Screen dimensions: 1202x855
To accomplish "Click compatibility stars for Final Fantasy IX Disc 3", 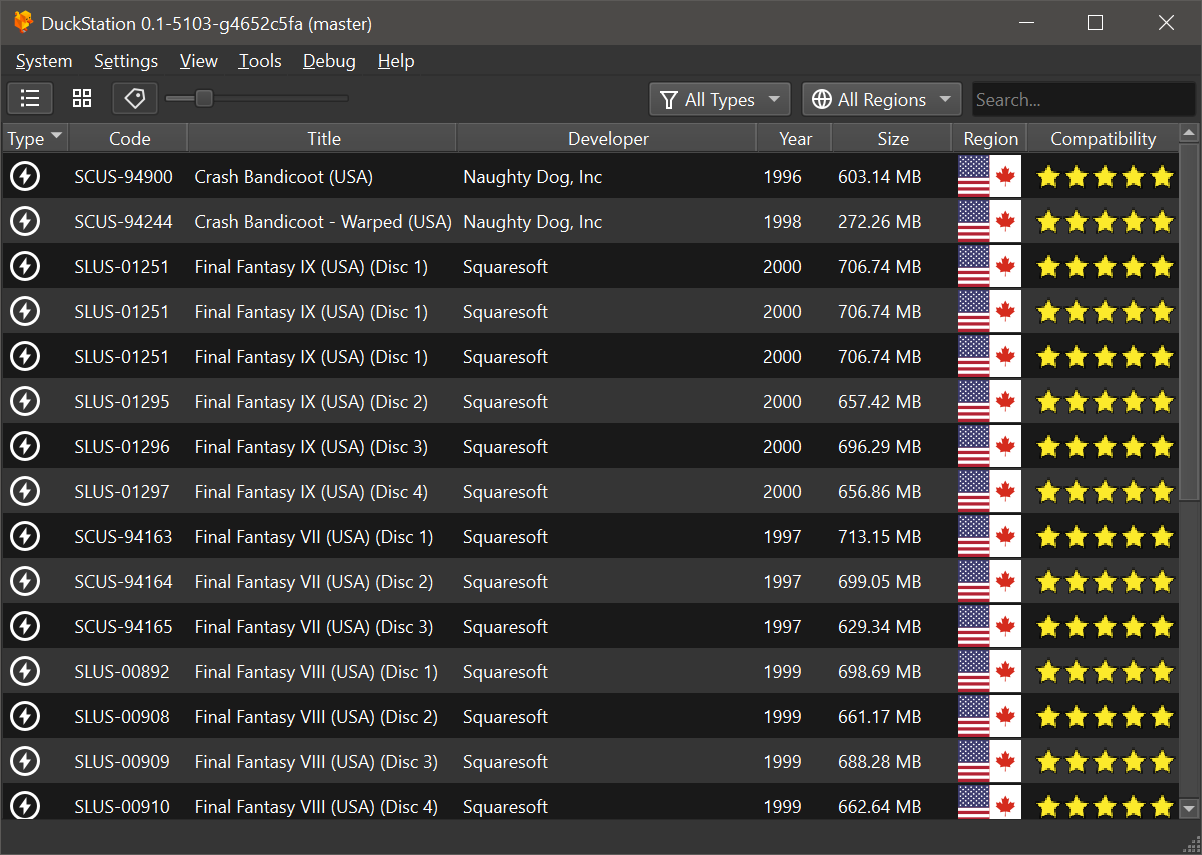I will click(1104, 447).
